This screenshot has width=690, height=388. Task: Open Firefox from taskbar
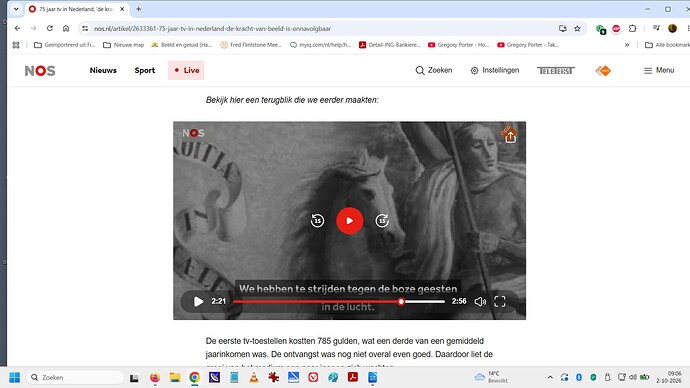click(x=154, y=377)
